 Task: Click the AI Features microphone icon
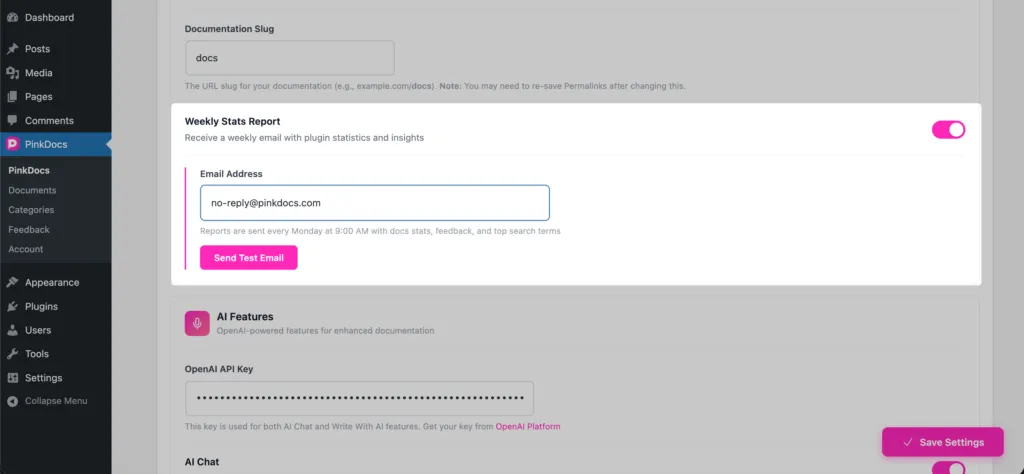(x=197, y=323)
